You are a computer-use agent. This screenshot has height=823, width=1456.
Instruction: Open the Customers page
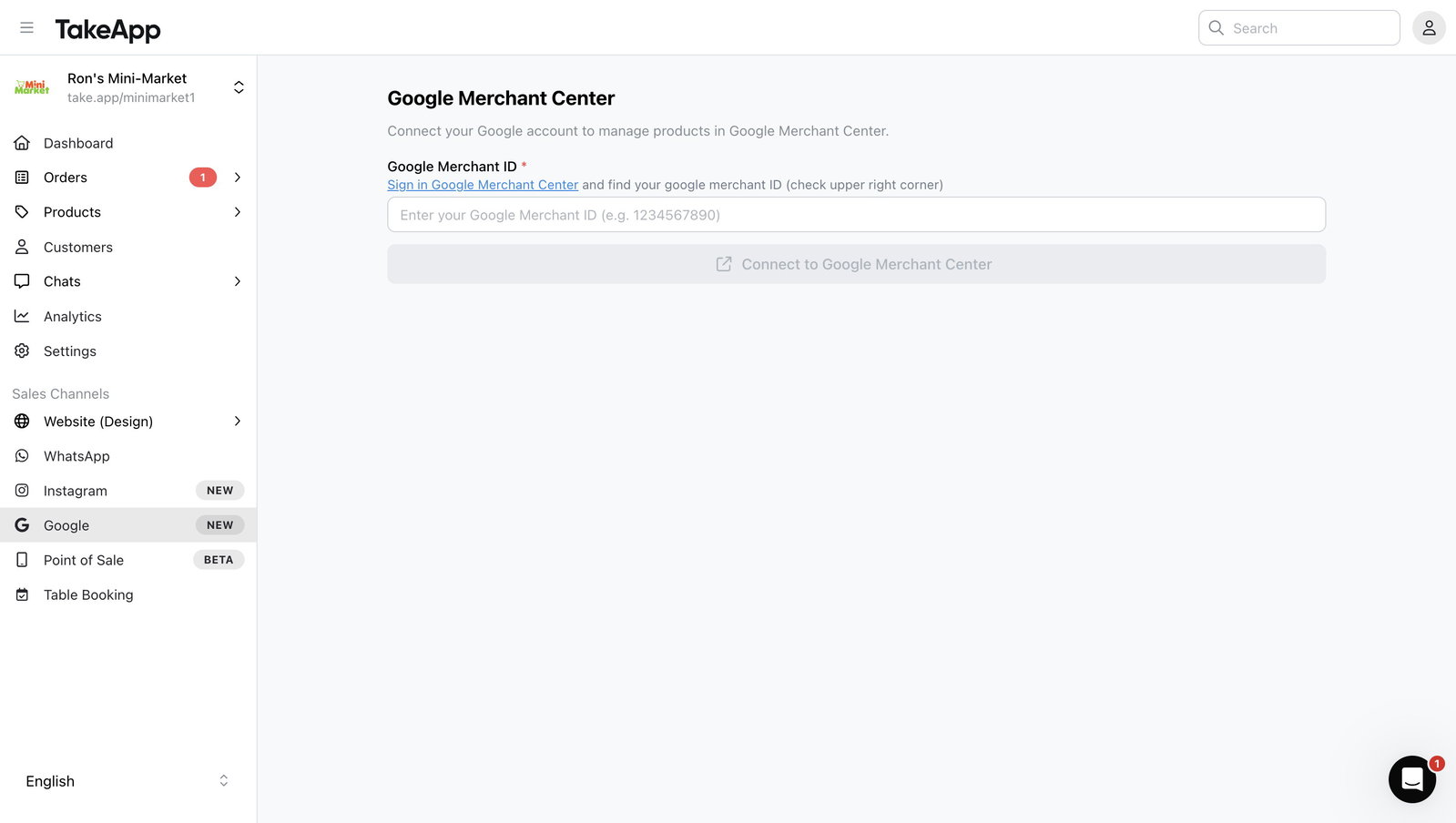(x=128, y=247)
